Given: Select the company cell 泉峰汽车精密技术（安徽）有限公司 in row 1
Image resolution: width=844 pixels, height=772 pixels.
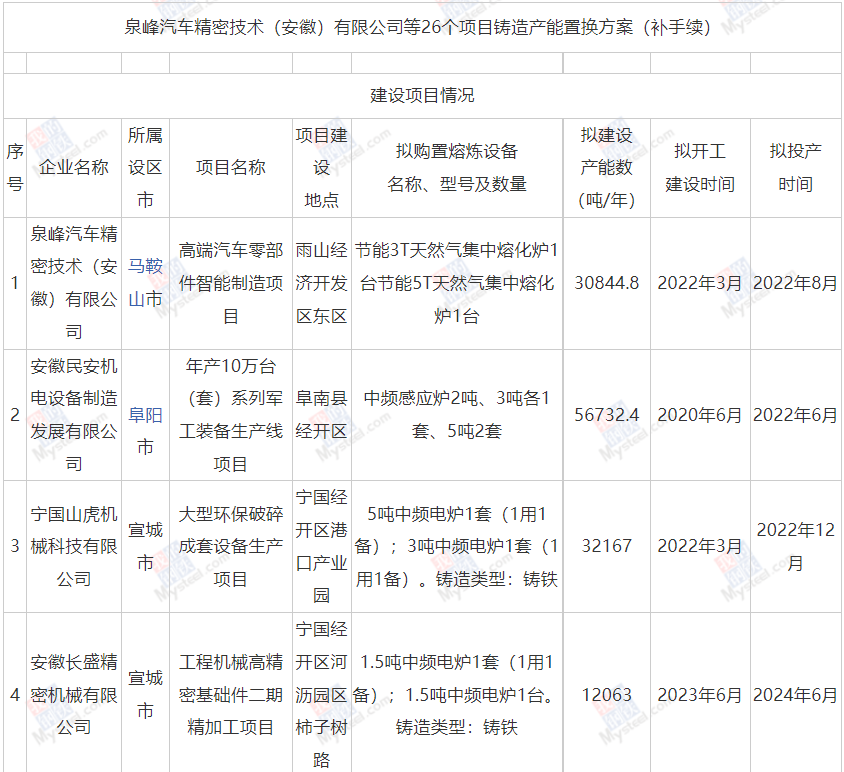Looking at the screenshot, I should 74,283.
